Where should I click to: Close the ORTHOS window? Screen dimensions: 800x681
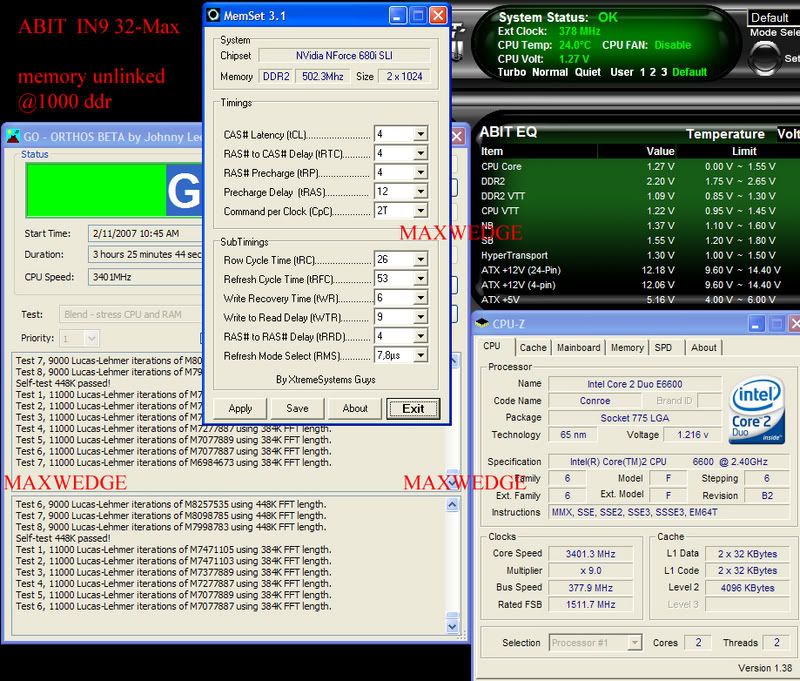[457, 136]
